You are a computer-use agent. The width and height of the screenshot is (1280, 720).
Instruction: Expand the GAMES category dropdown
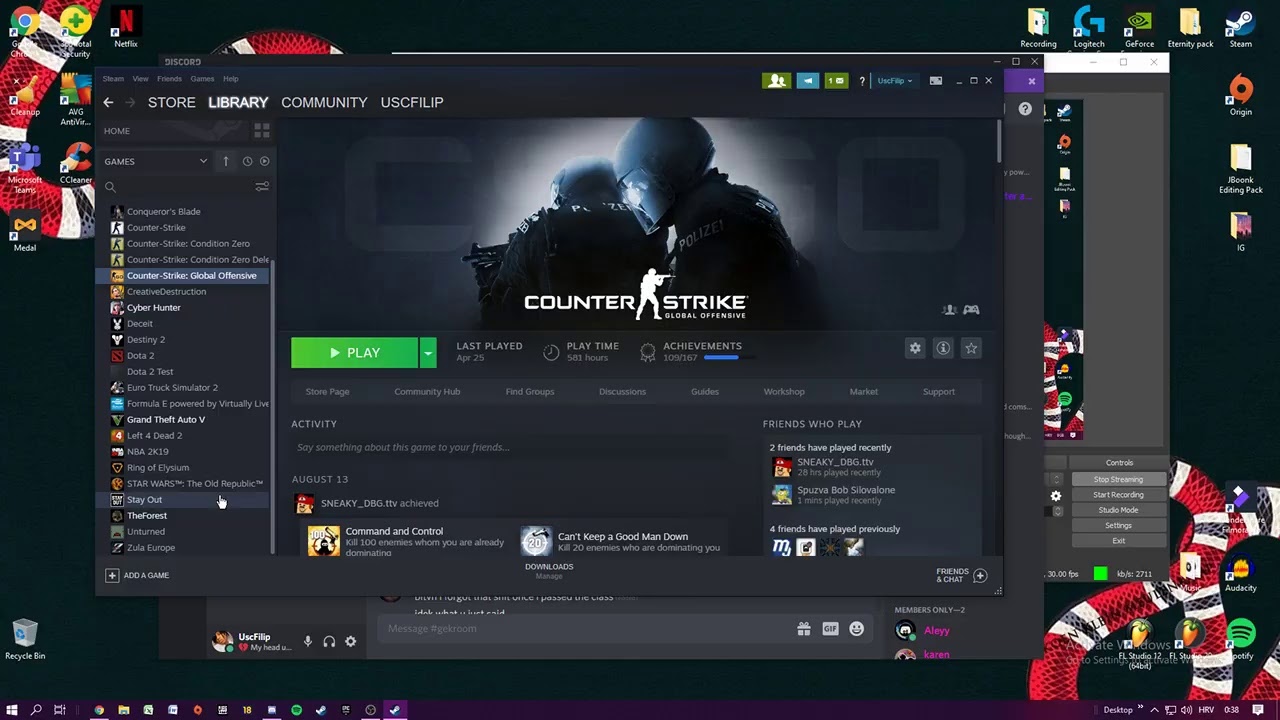coord(203,161)
